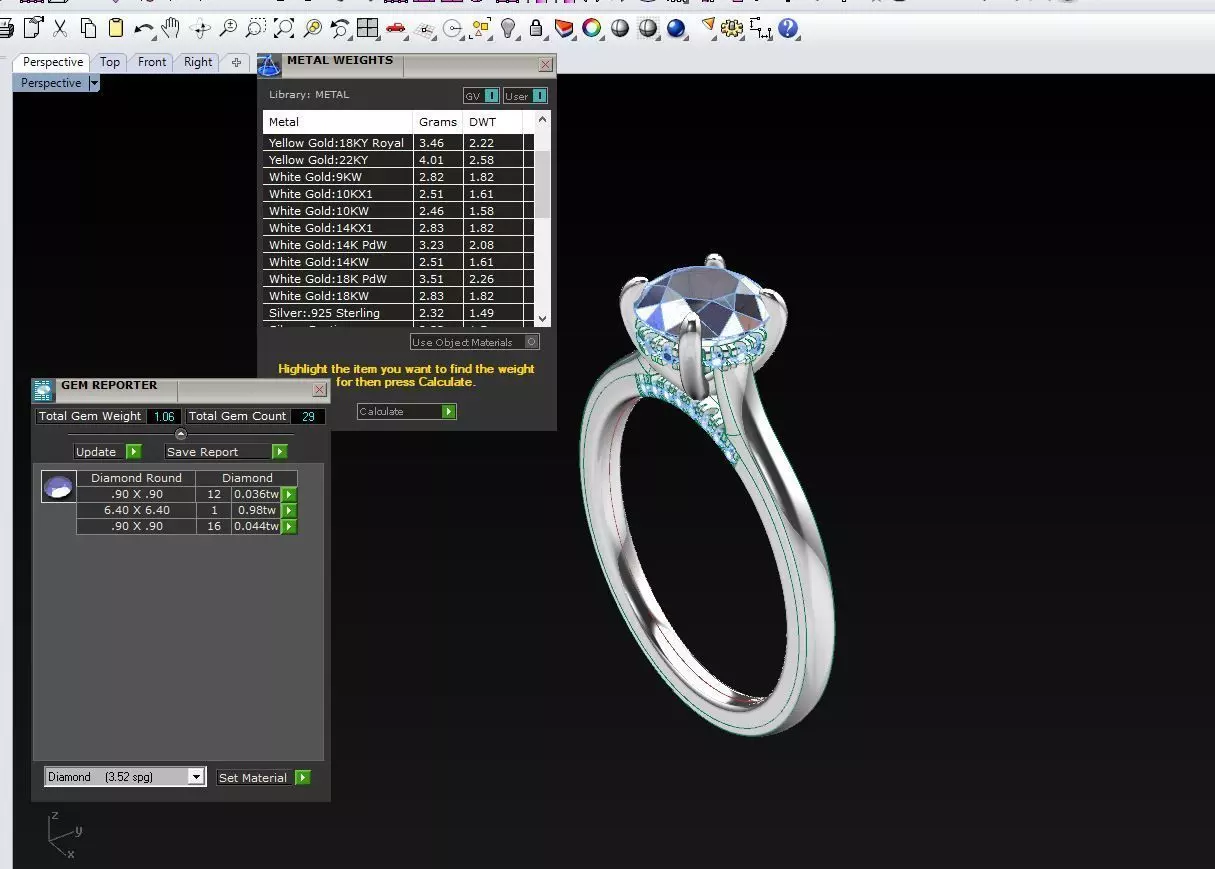This screenshot has width=1215, height=869.
Task: Click the four viewports layout icon
Action: tap(367, 28)
